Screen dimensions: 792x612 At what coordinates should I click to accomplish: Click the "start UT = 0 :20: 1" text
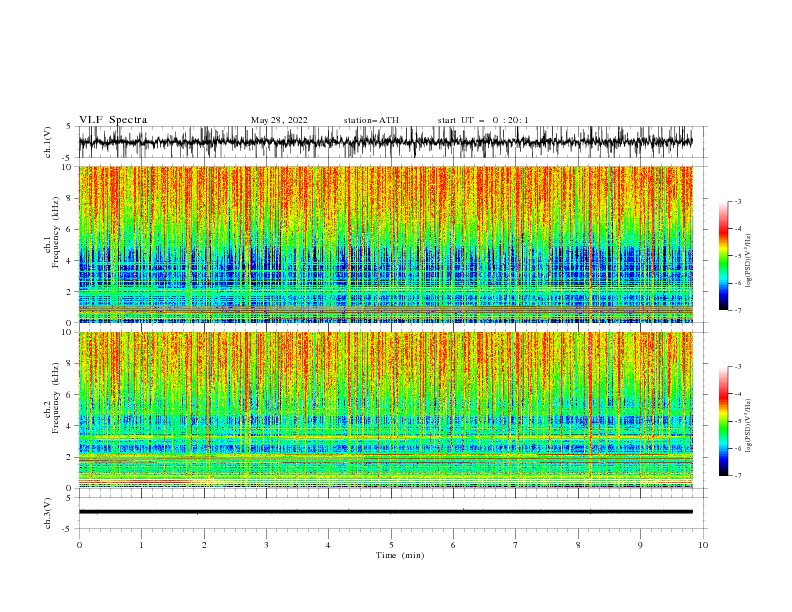pyautogui.click(x=483, y=120)
